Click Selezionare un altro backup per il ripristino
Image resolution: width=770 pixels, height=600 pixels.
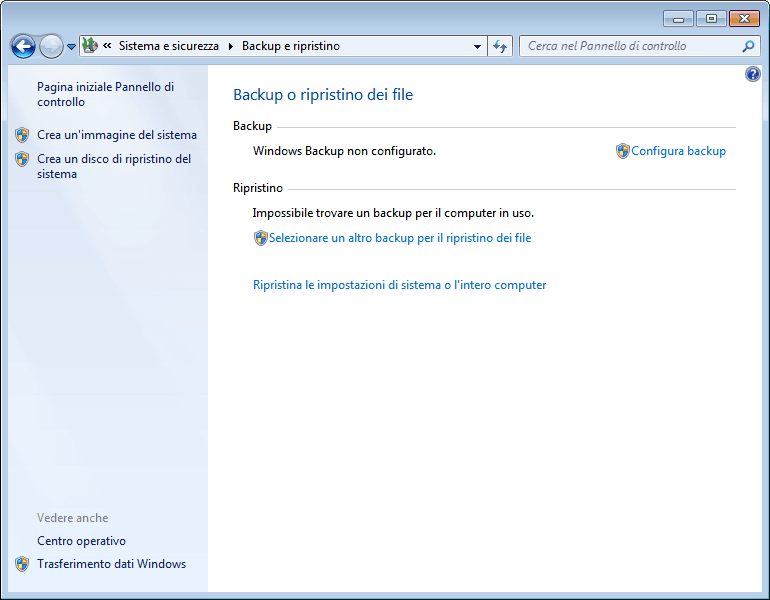tap(400, 238)
